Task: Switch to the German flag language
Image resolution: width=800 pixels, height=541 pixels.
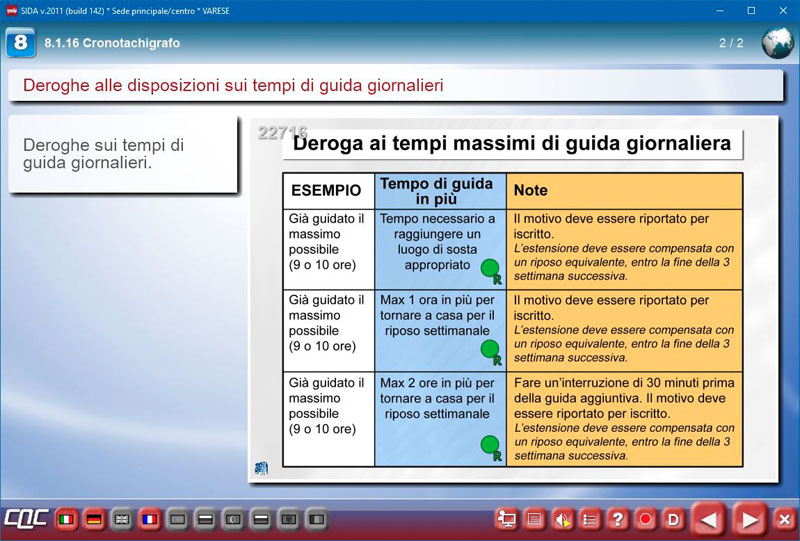Action: (95, 519)
